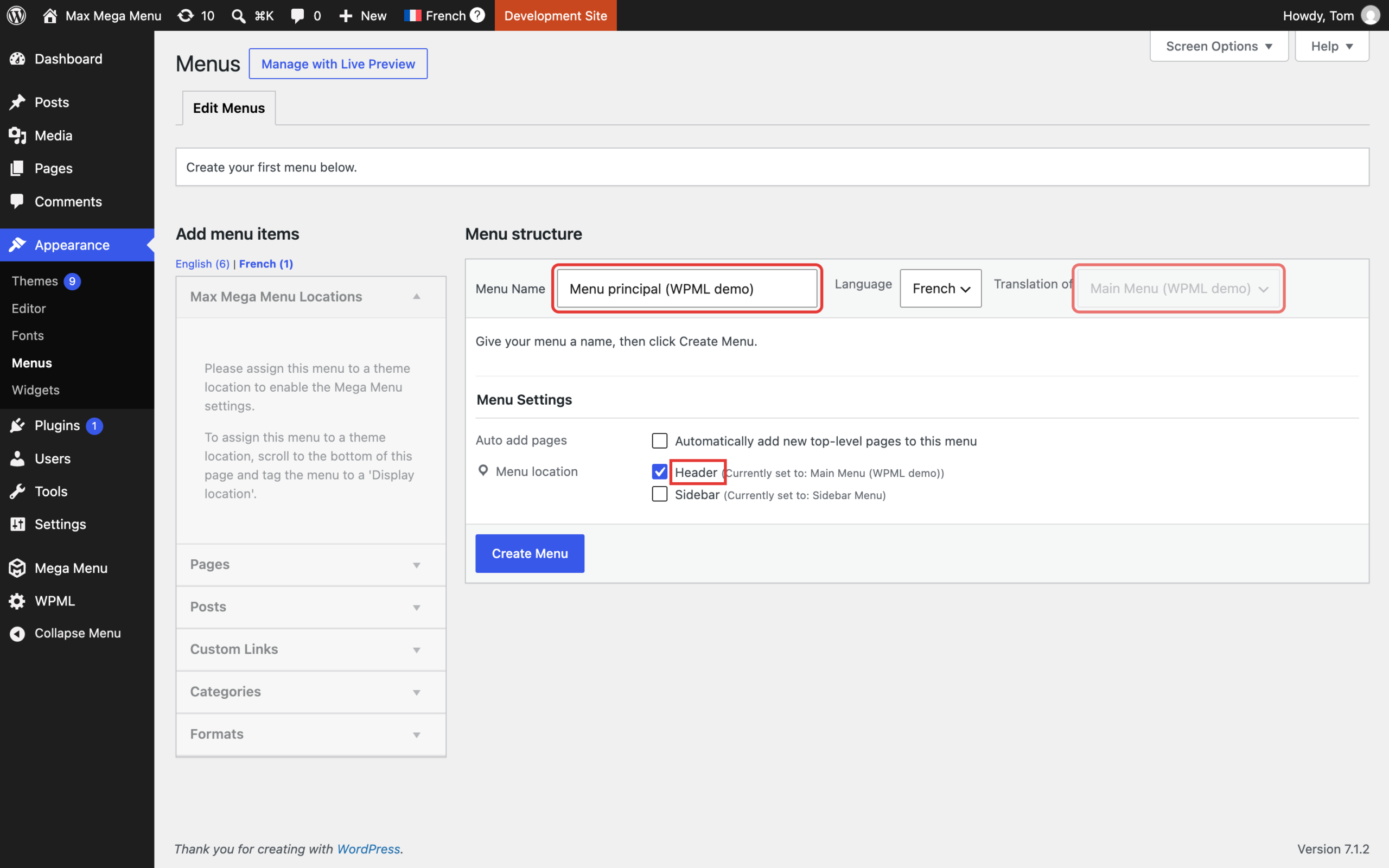Screen dimensions: 1389x868
Task: Uncheck the Header menu location checkbox
Action: tap(659, 471)
